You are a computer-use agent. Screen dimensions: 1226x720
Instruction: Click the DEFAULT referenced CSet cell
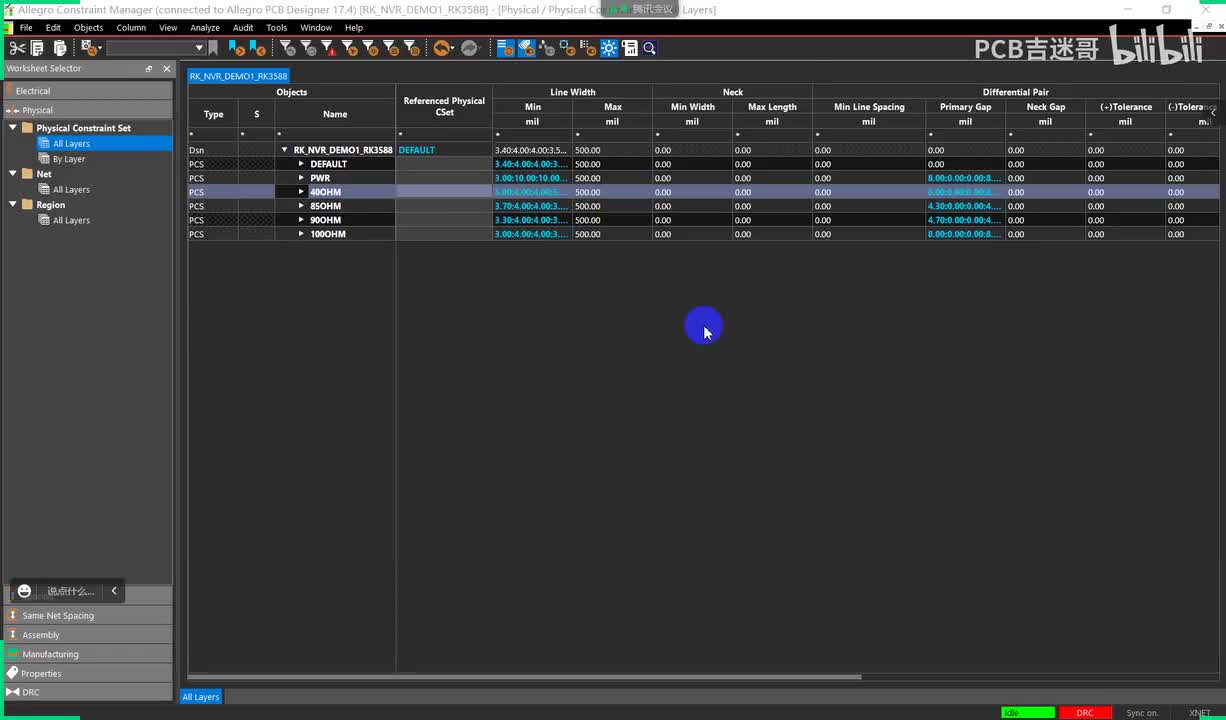coord(444,150)
